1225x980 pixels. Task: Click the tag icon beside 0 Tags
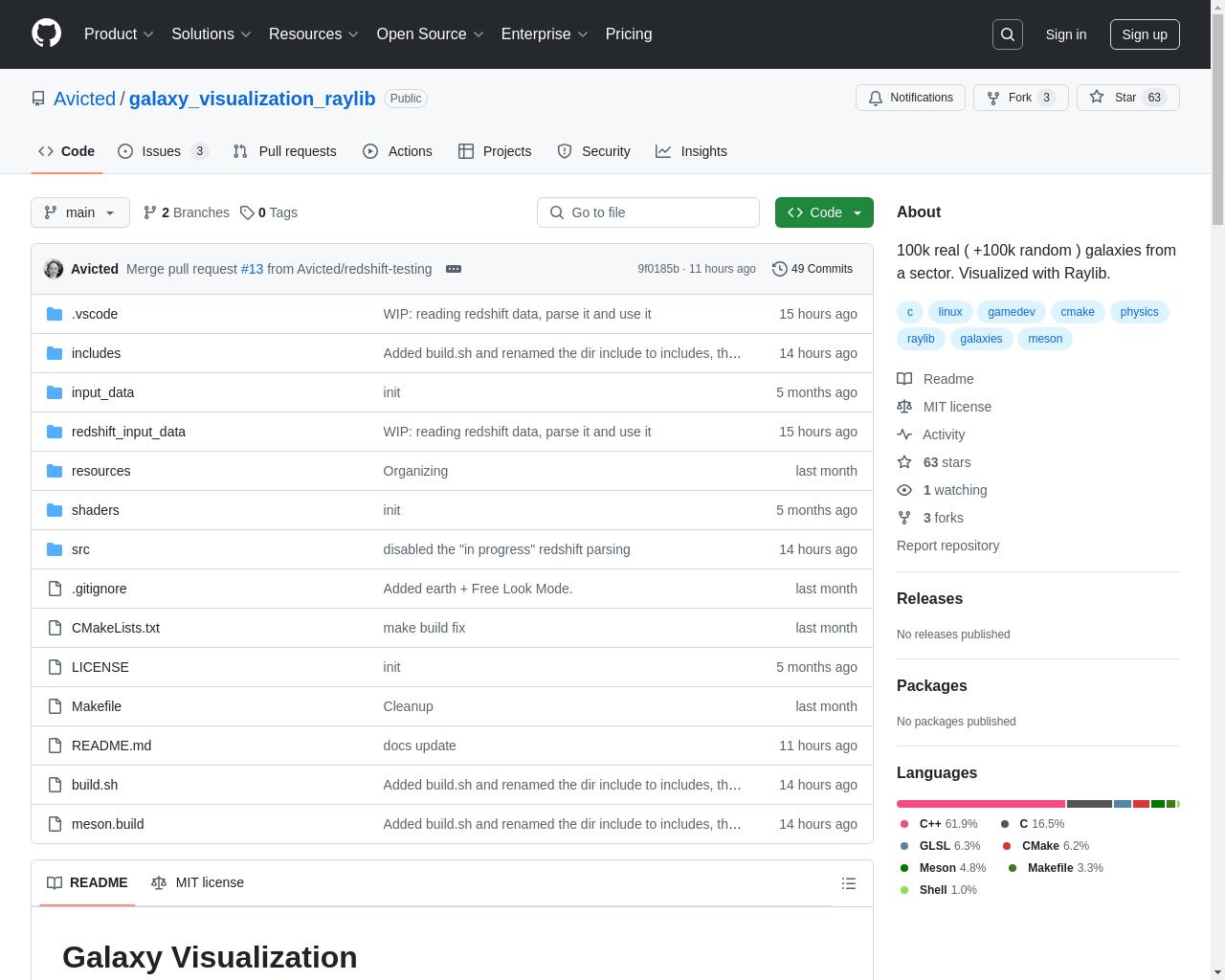[x=247, y=212]
